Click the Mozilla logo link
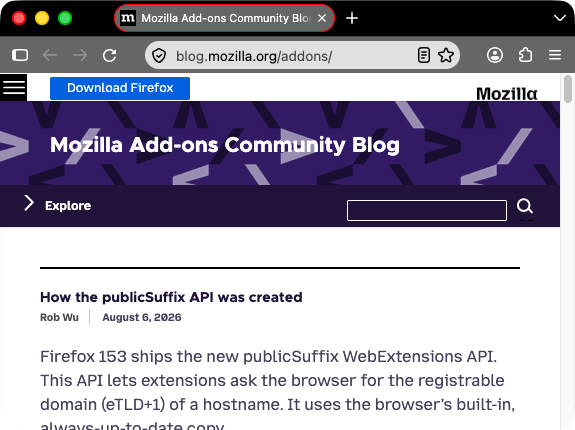 [x=506, y=94]
